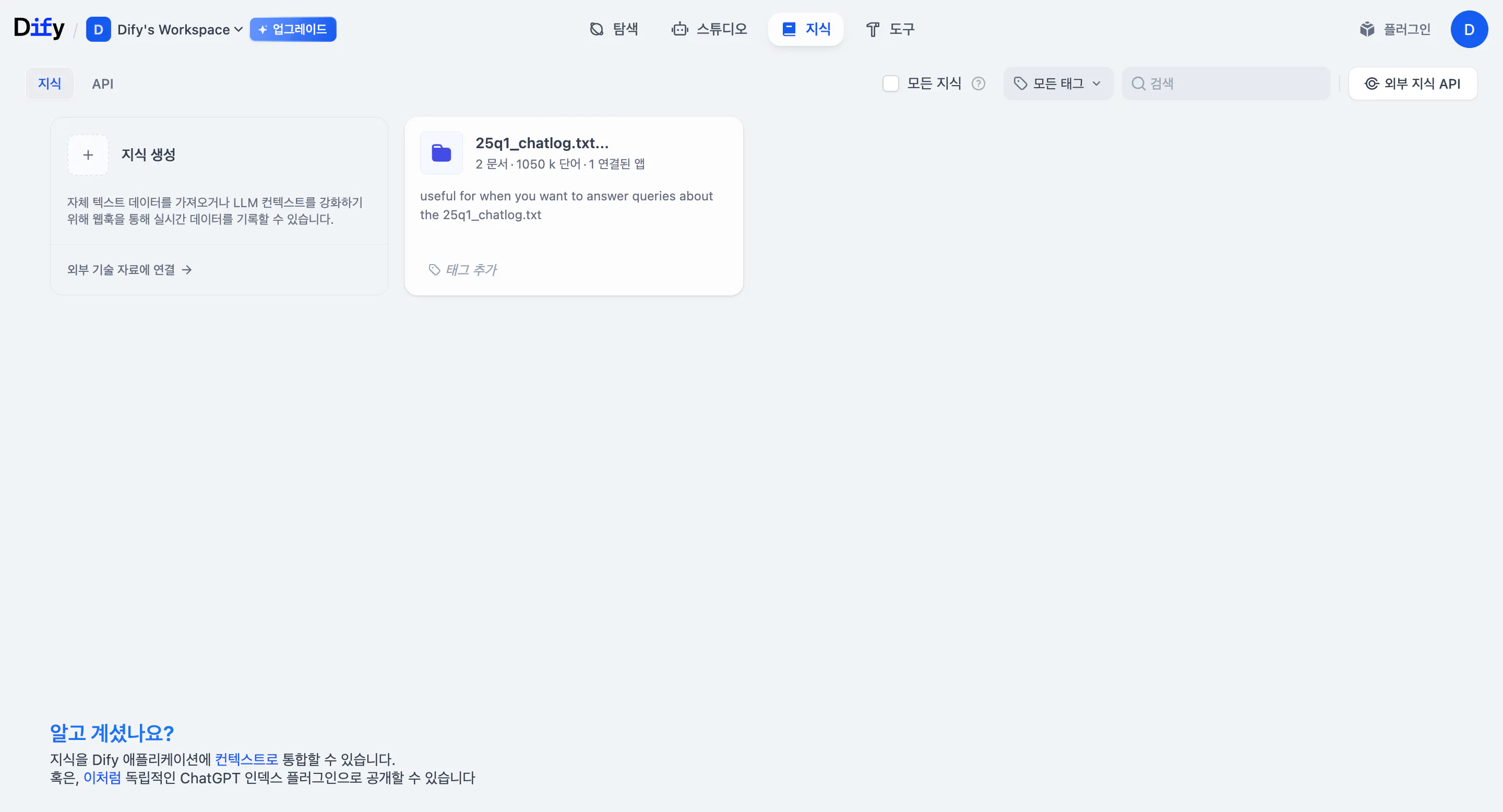The width and height of the screenshot is (1503, 812).
Task: Expand the Dify's Workspace dropdown
Action: coord(180,29)
